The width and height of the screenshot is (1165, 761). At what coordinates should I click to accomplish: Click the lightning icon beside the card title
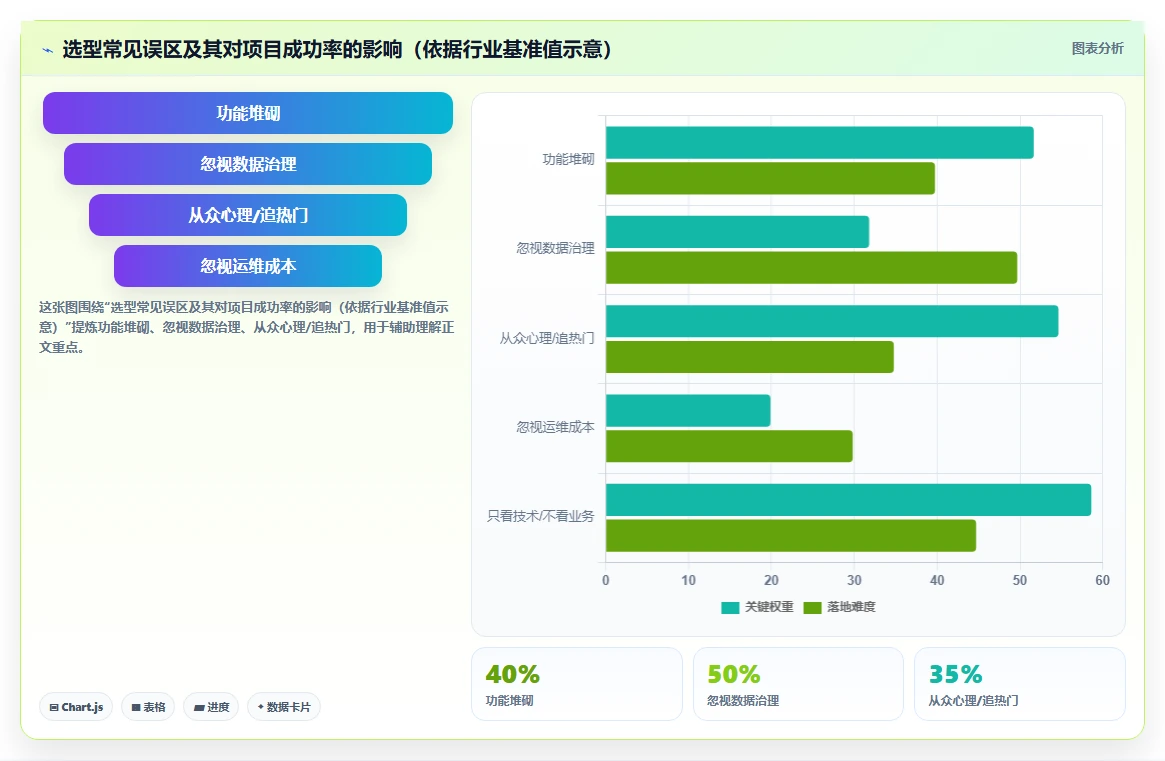(48, 51)
